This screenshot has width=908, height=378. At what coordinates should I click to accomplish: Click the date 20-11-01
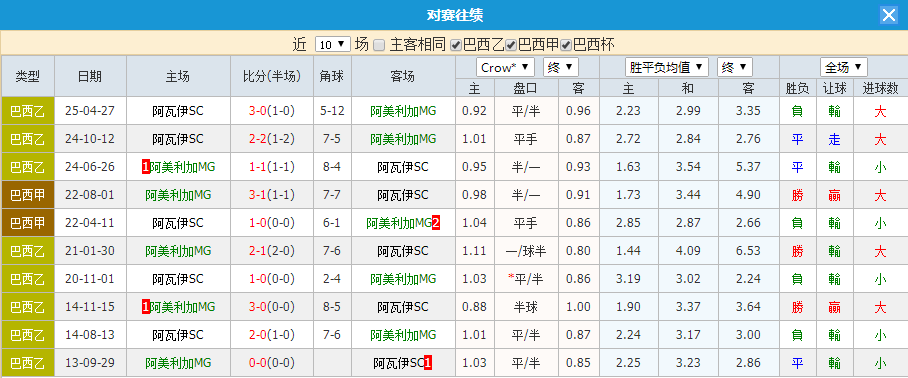point(90,279)
